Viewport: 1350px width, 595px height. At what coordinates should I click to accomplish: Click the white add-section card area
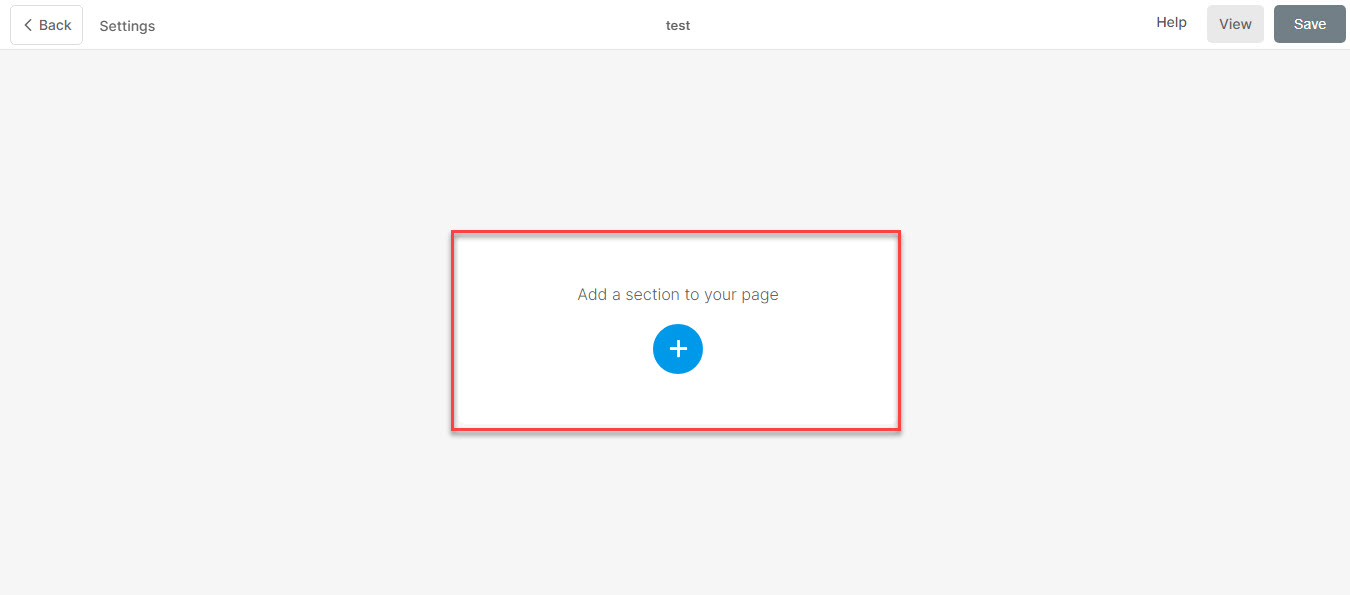point(676,331)
